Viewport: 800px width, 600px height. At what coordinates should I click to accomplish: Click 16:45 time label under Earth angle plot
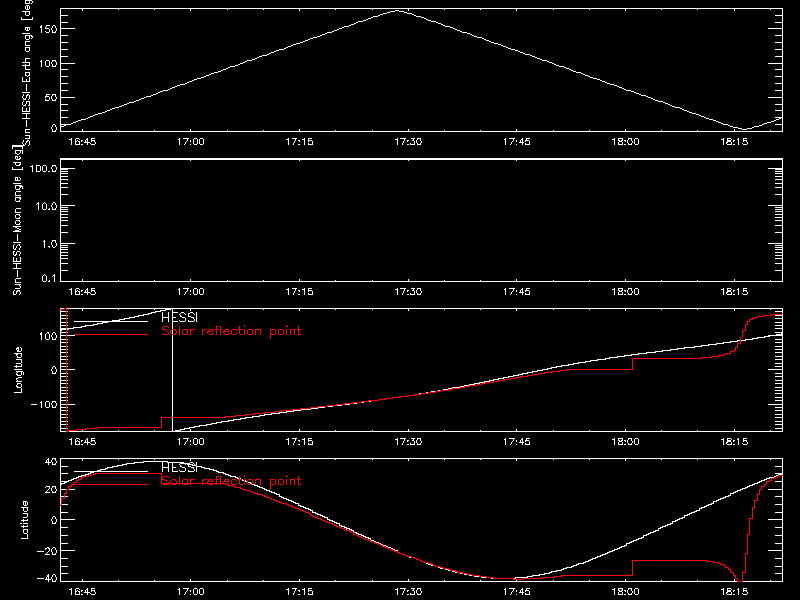pos(82,142)
